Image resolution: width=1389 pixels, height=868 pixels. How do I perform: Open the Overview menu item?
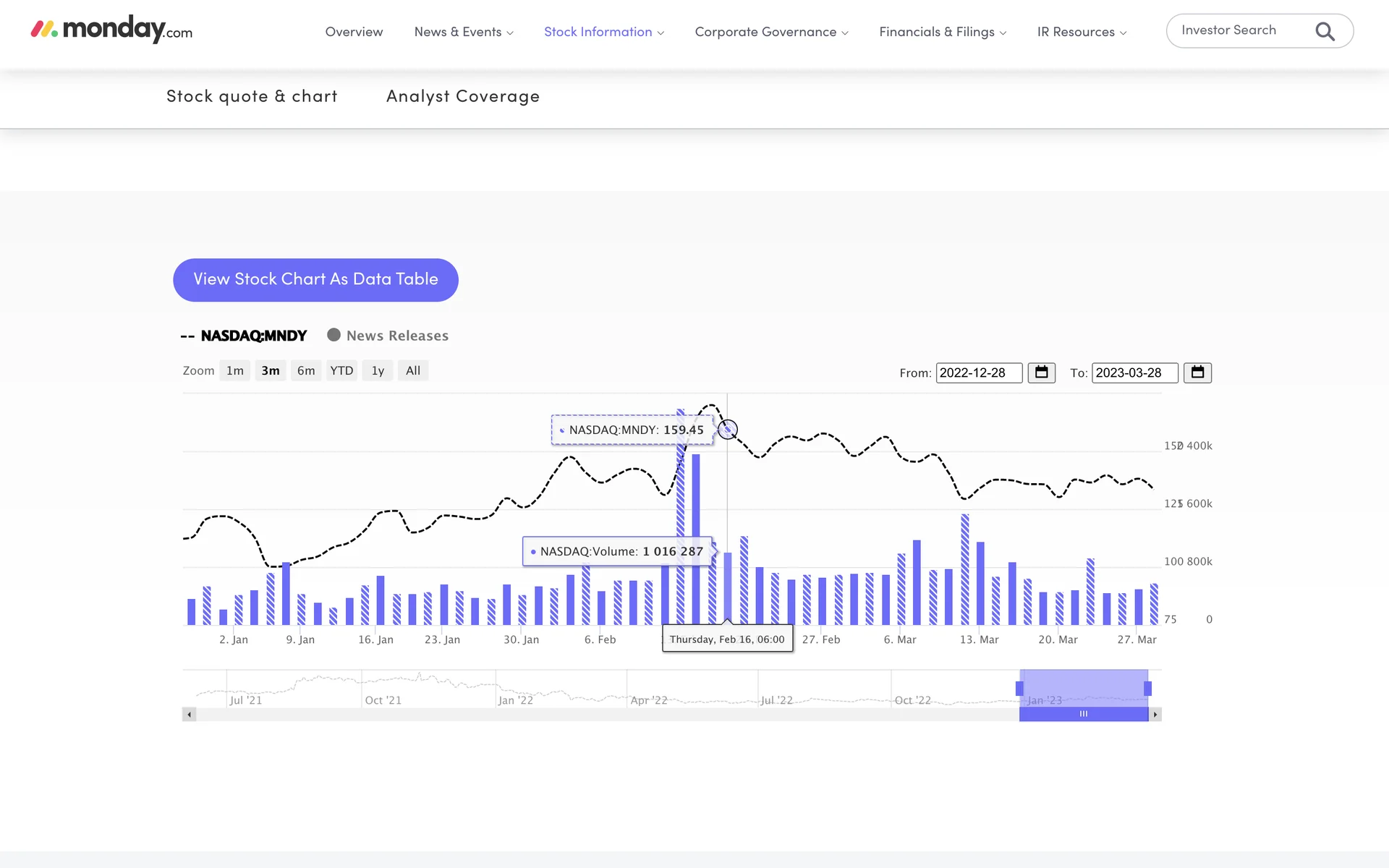coord(354,32)
